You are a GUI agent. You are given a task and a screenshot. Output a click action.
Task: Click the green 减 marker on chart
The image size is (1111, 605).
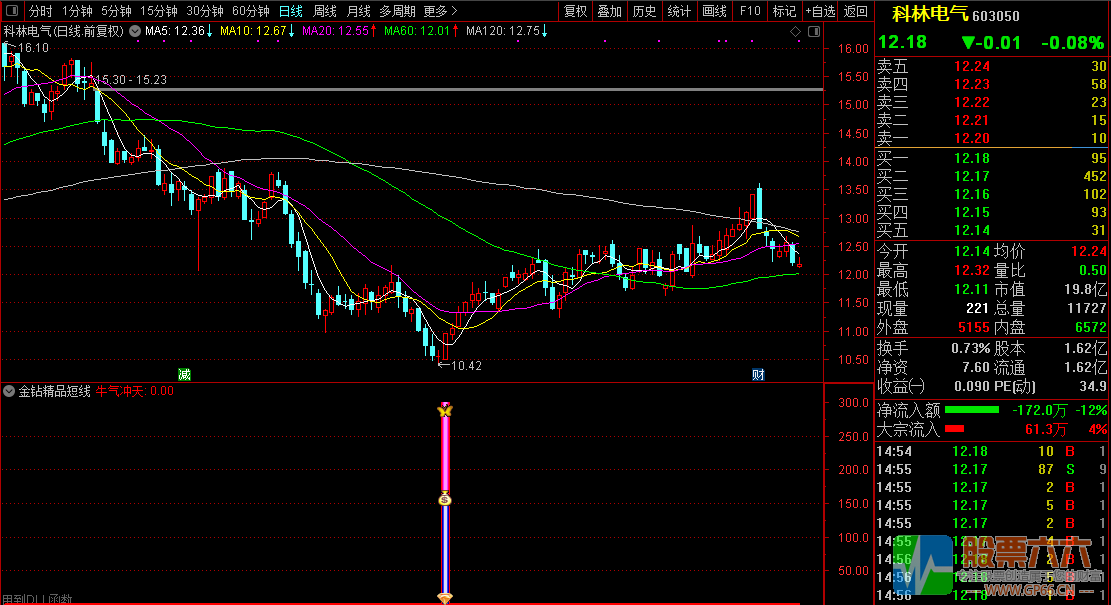pos(184,375)
